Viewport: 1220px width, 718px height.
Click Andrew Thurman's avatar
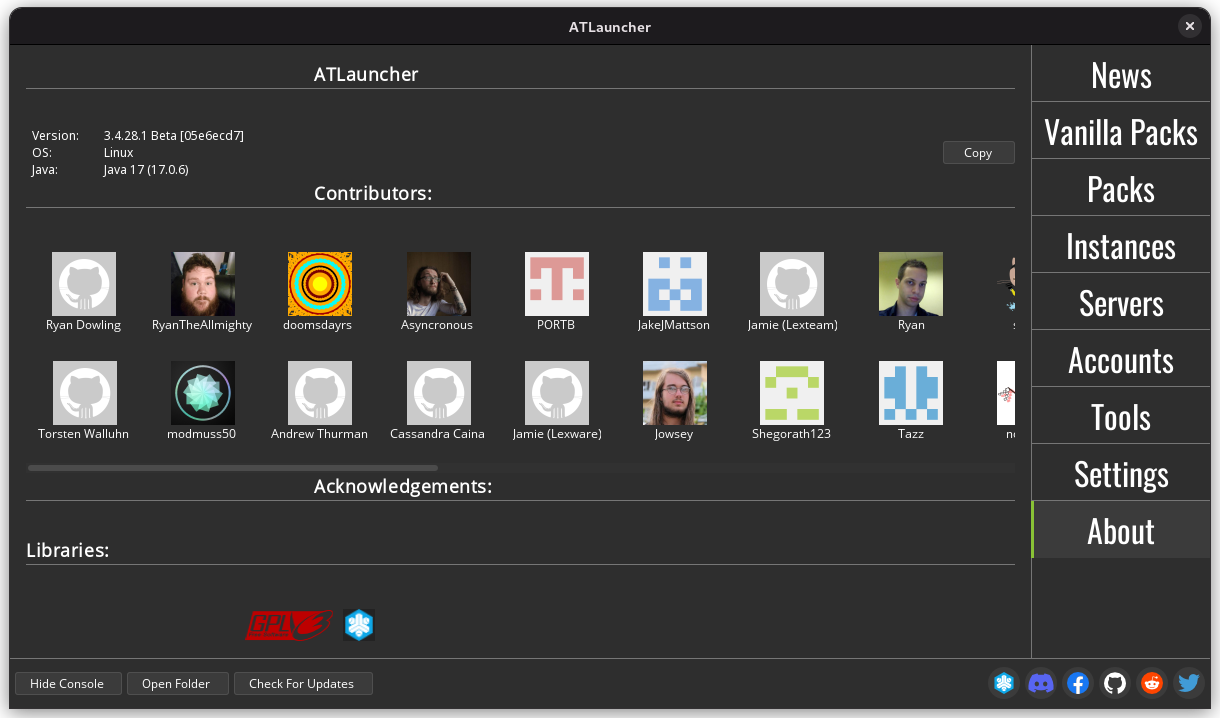coord(320,393)
